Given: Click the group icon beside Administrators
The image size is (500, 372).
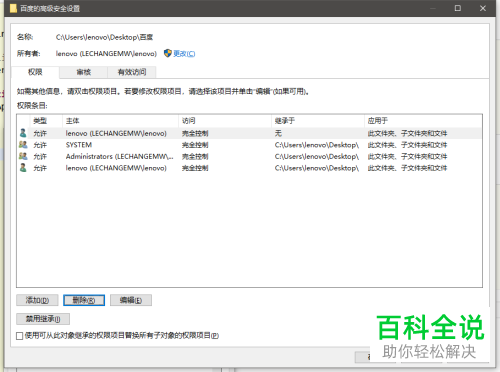Looking at the screenshot, I should pos(23,156).
